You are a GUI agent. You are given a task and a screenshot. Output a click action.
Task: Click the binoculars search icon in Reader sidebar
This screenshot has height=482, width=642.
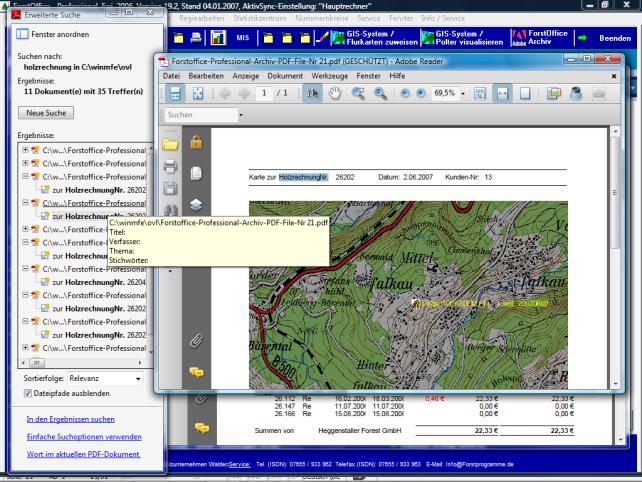(x=171, y=210)
